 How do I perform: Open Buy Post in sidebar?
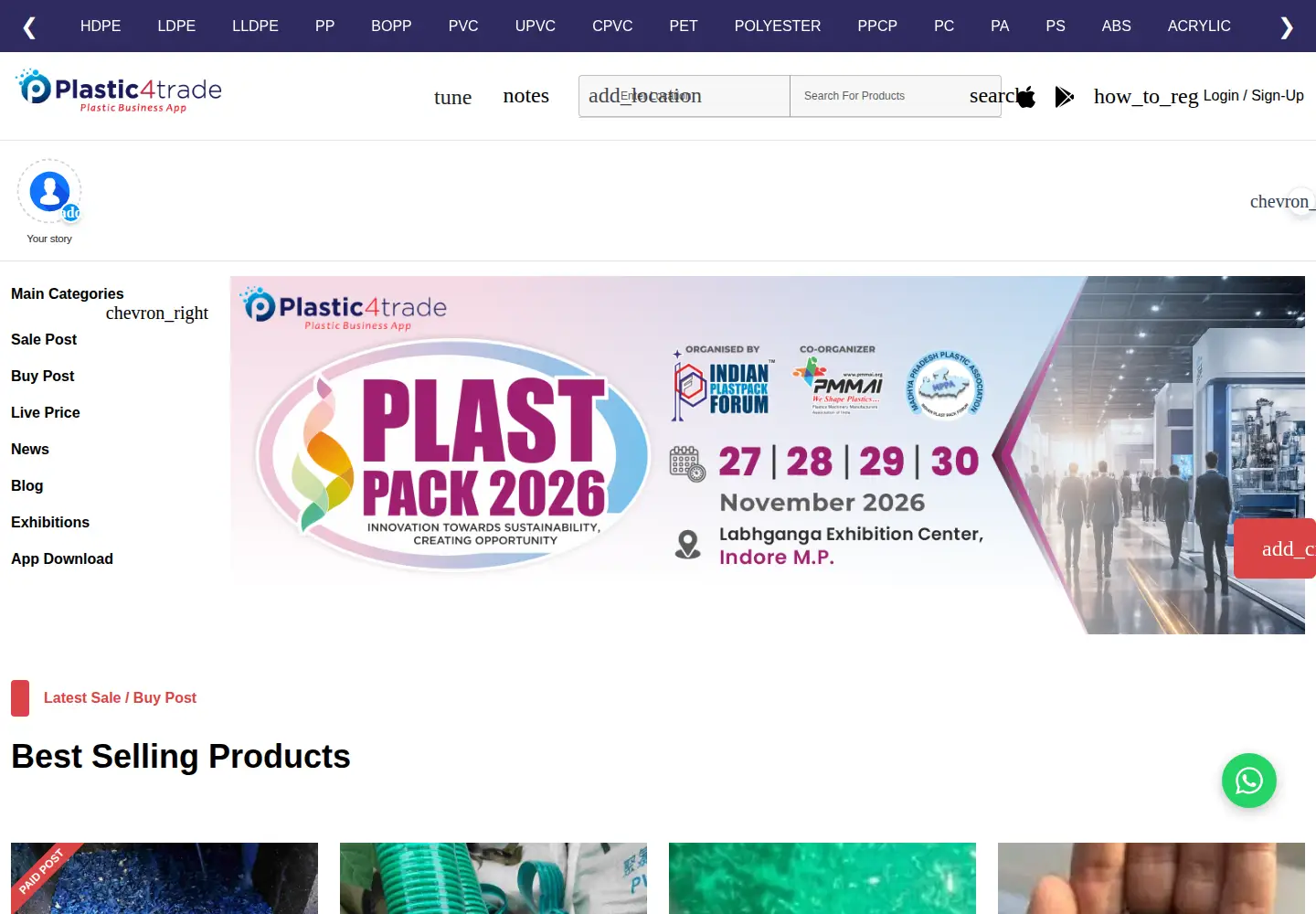point(43,376)
